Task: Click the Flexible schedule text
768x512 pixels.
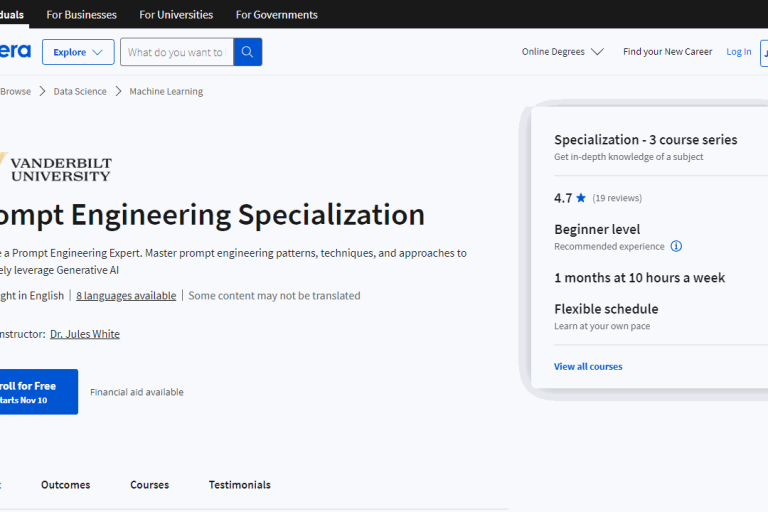Action: point(606,309)
